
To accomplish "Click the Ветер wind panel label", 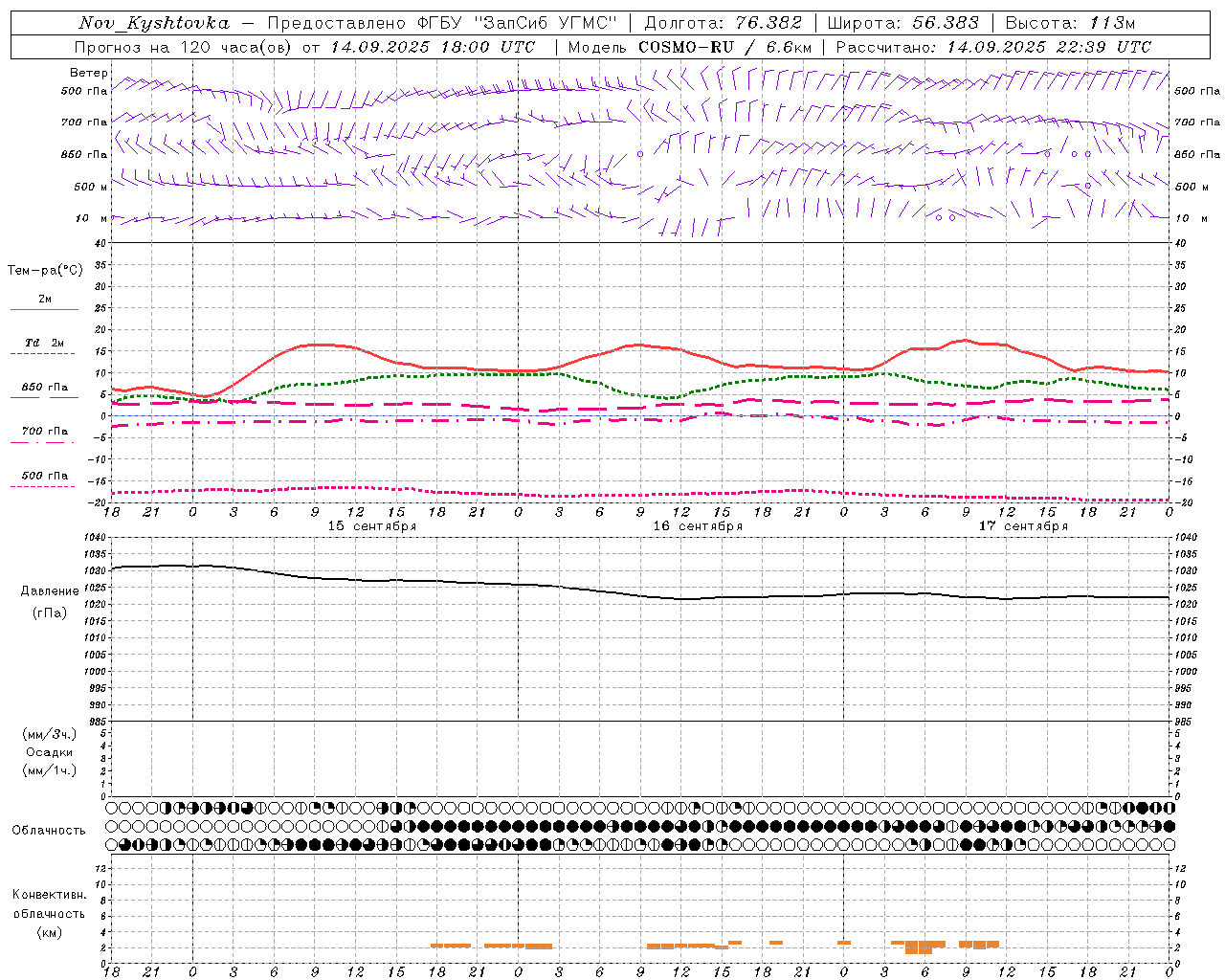I will [x=89, y=73].
